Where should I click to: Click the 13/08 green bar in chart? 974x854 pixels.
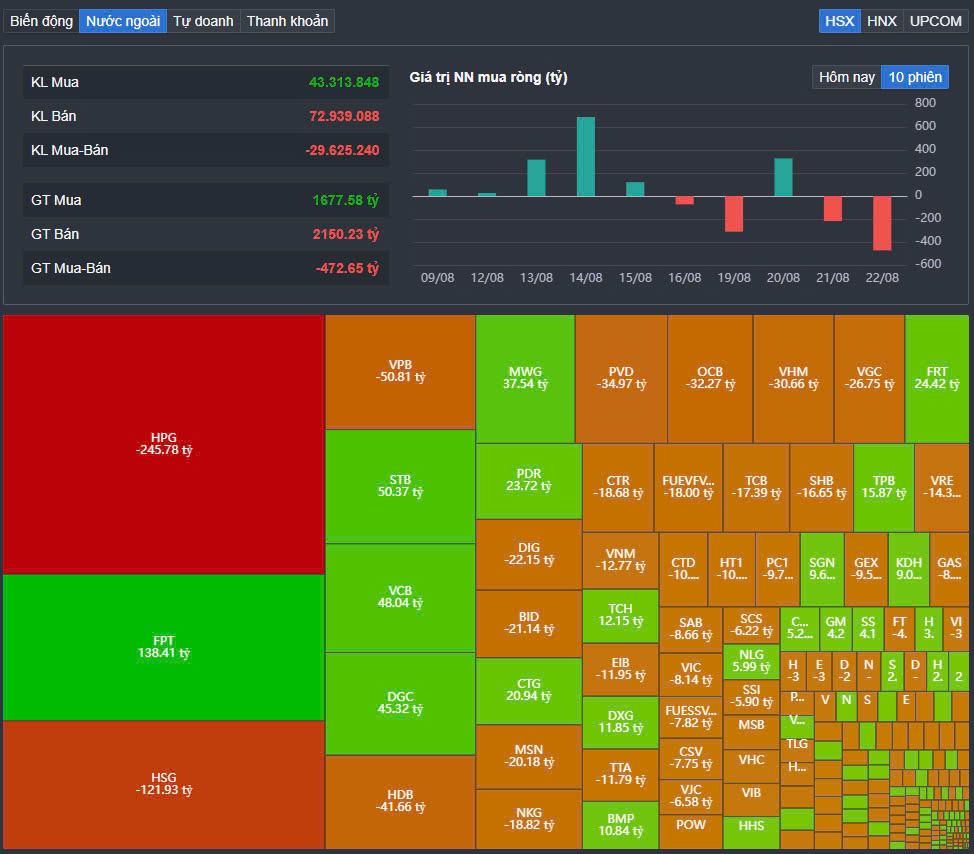[x=536, y=178]
